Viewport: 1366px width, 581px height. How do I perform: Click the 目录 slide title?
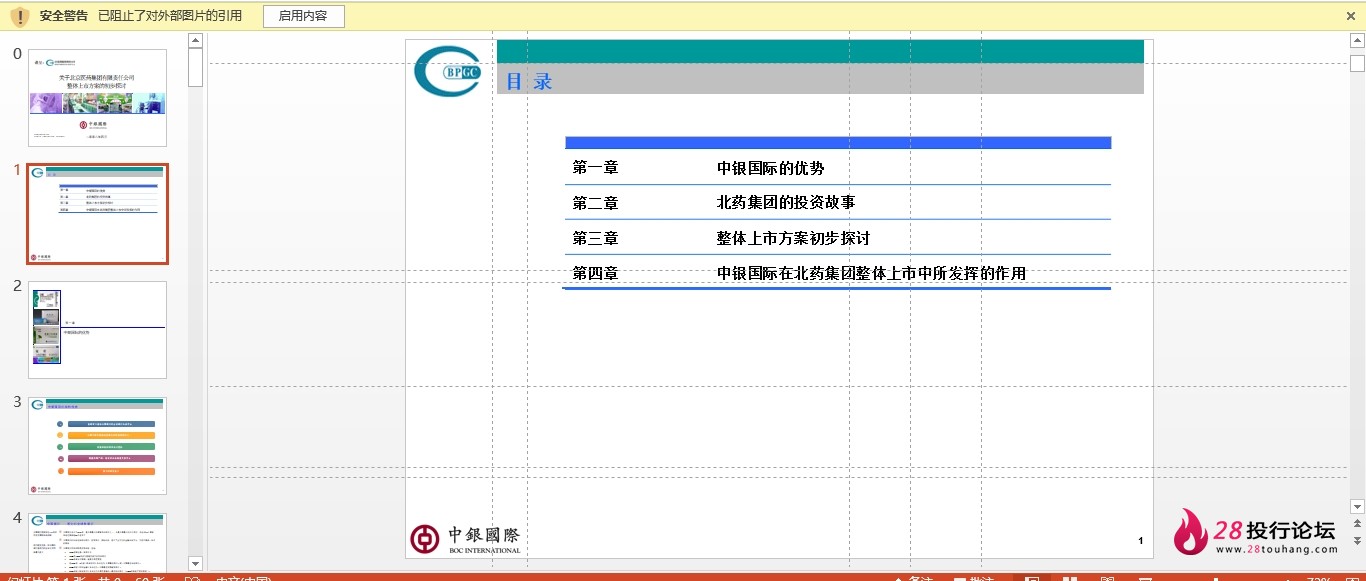click(529, 82)
